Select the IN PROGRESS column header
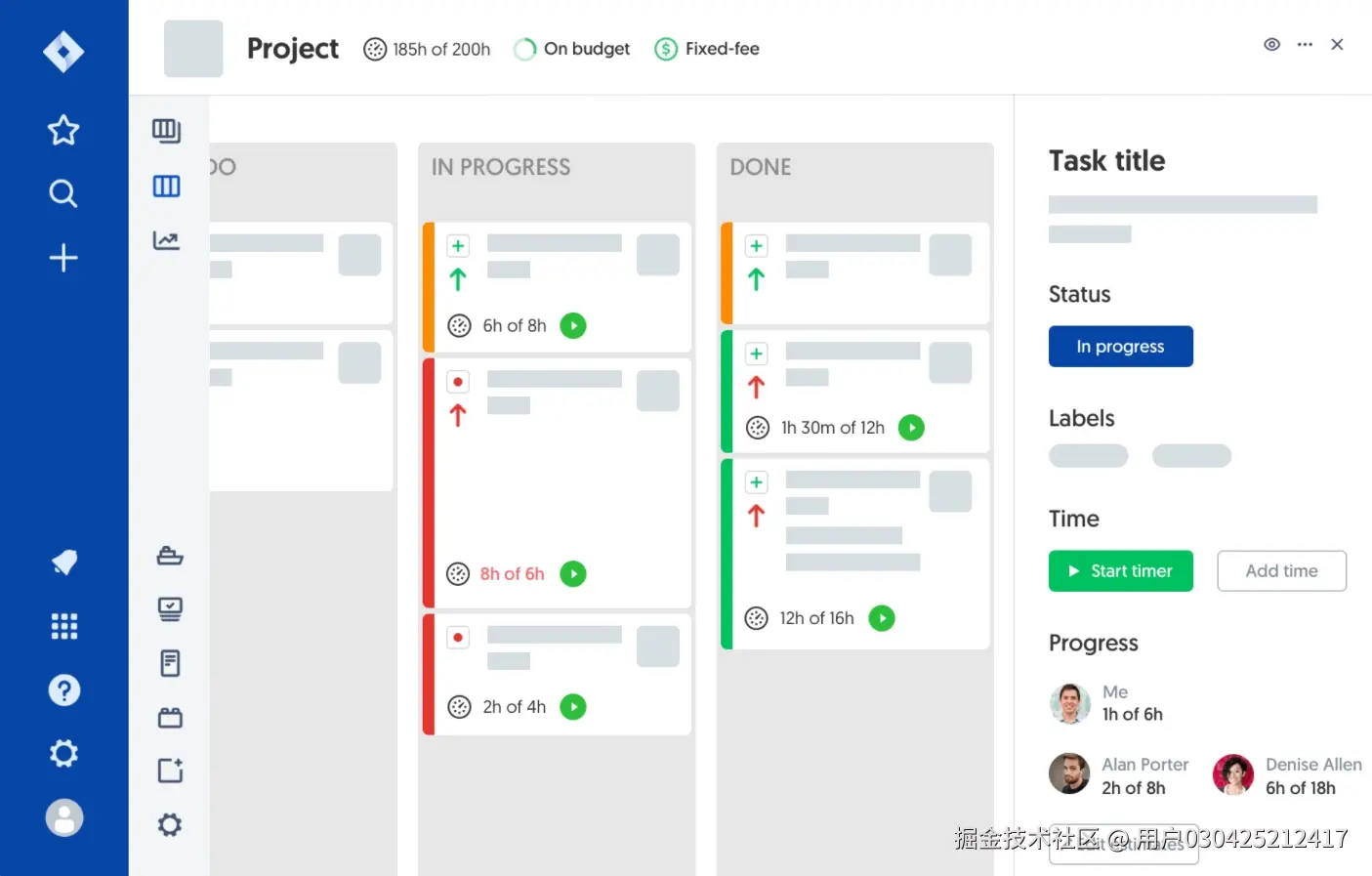 click(501, 167)
